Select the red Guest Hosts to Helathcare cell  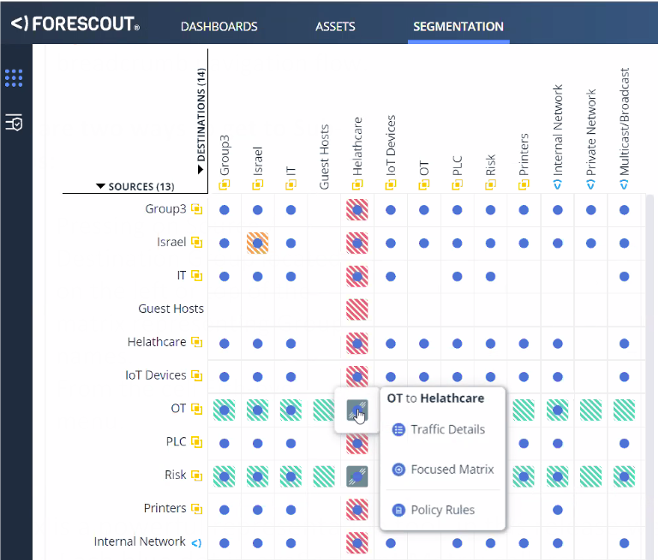point(357,309)
